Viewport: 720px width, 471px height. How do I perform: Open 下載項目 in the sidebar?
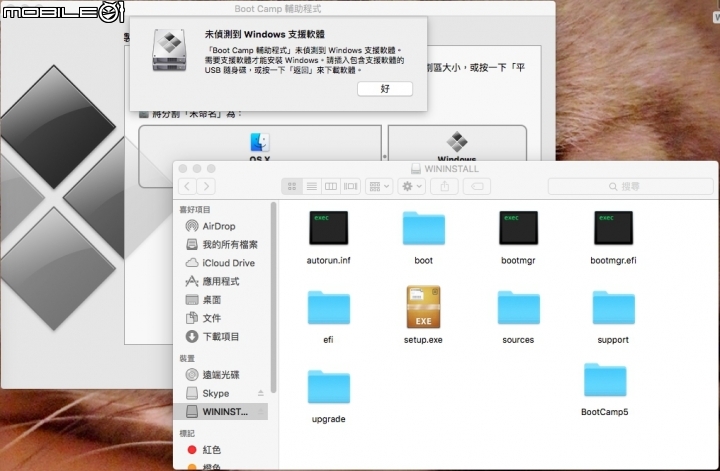click(222, 336)
